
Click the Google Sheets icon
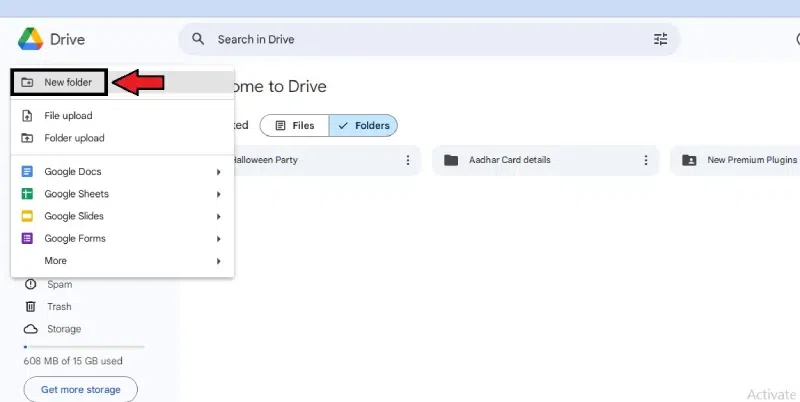27,194
